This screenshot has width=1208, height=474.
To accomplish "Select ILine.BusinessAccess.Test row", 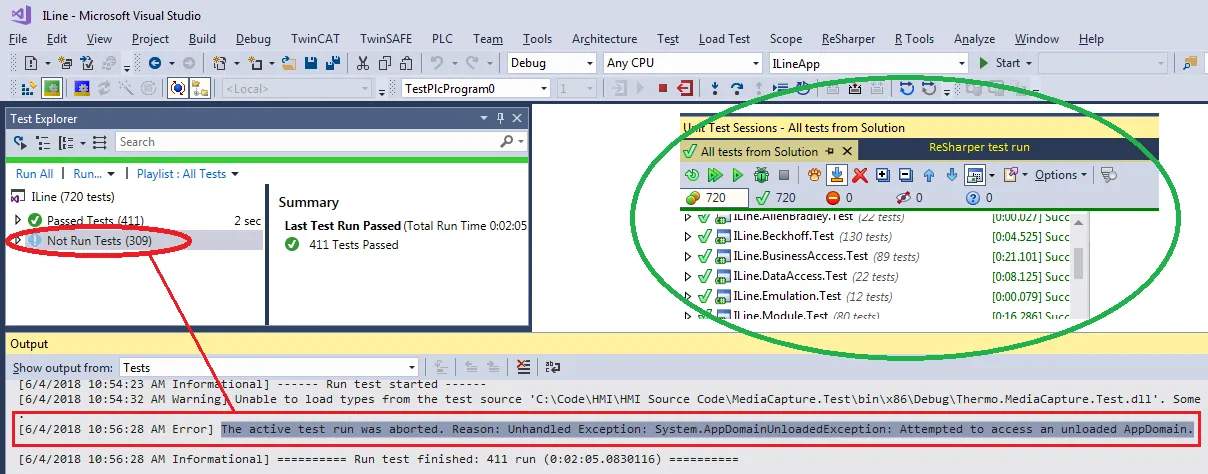I will coord(875,256).
